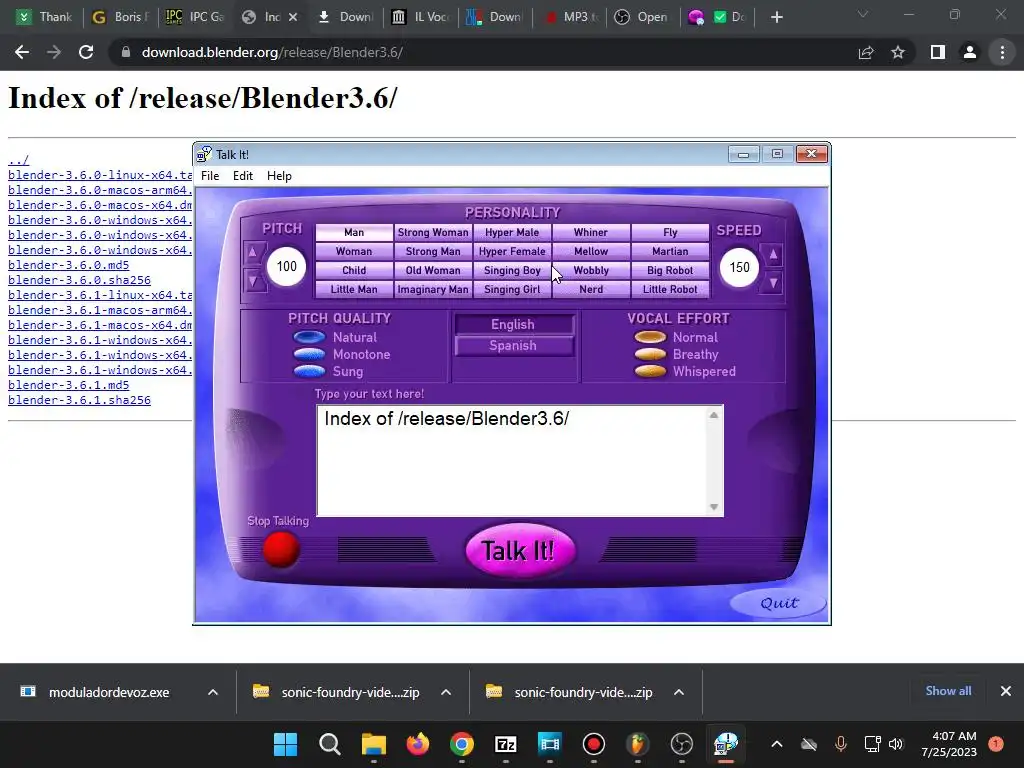This screenshot has height=768, width=1024.
Task: Go back to the previous page
Action: [x=22, y=52]
